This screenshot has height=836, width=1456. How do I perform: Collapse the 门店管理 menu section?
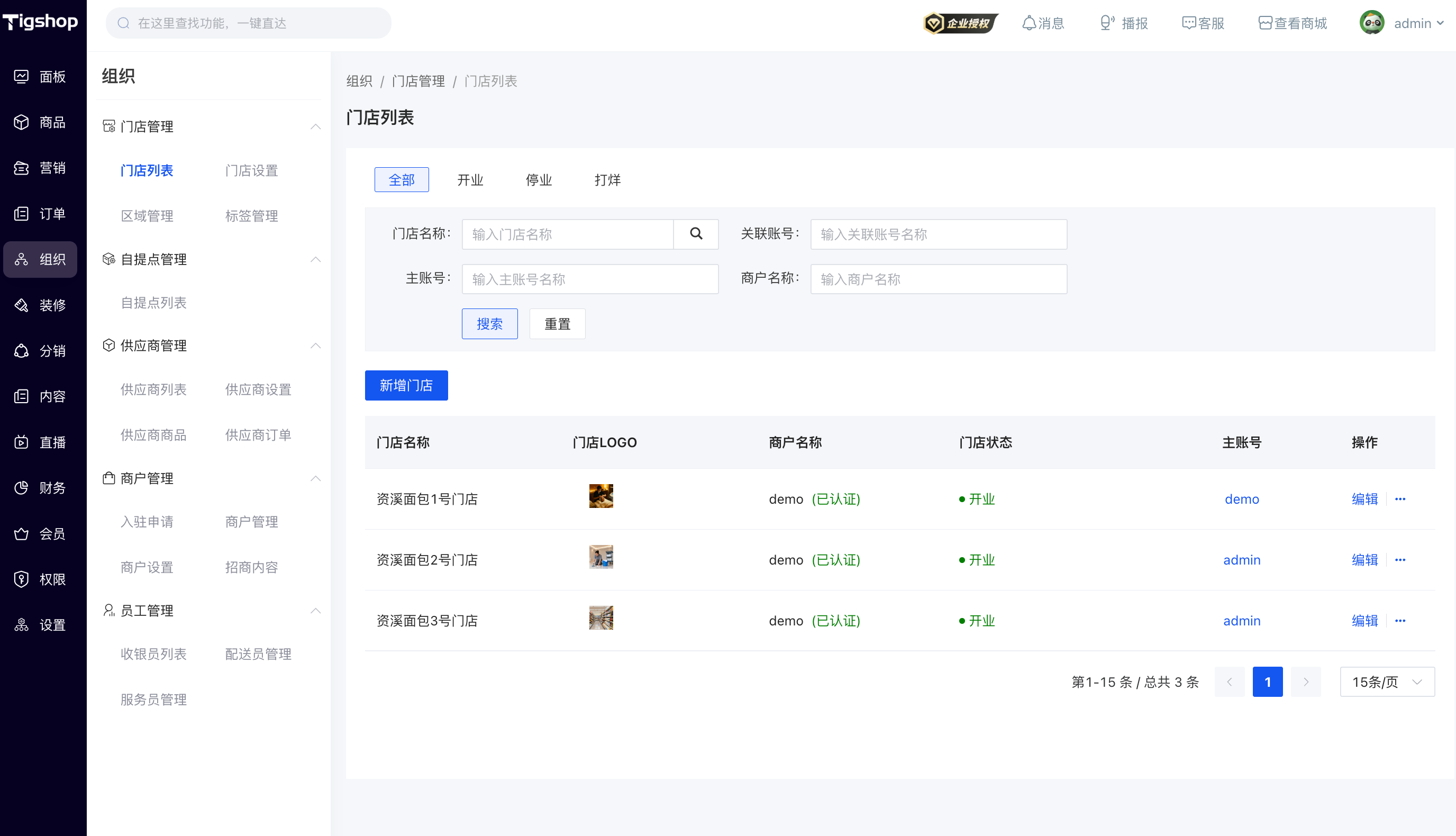(316, 126)
